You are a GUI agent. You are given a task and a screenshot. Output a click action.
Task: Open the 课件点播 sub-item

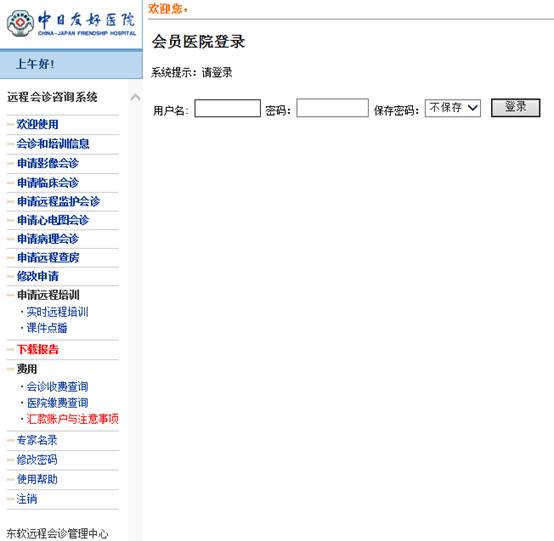(47, 328)
